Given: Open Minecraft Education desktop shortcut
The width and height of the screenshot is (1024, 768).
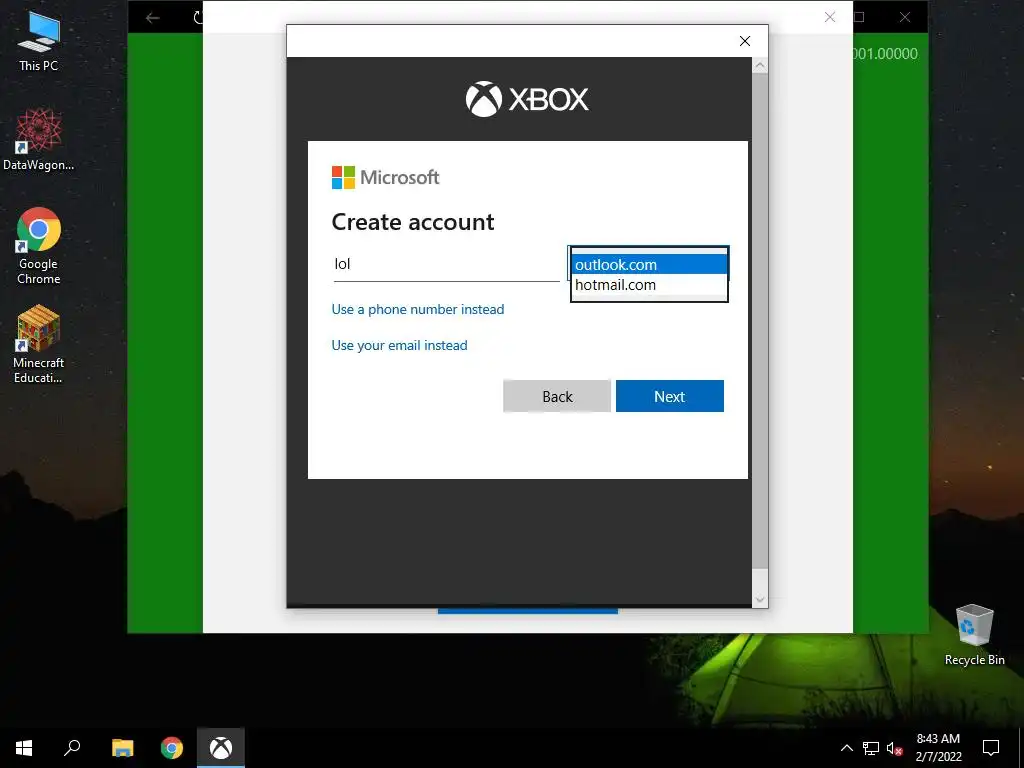Looking at the screenshot, I should (39, 344).
